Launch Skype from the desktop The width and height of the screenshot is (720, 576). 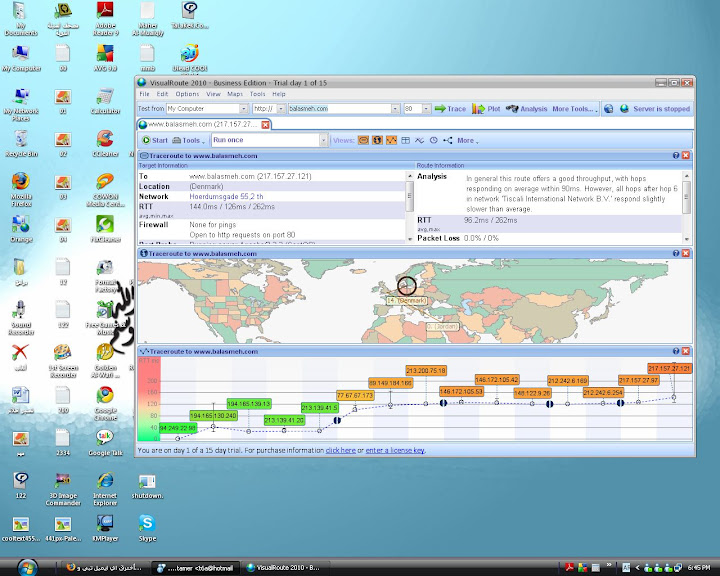click(147, 524)
